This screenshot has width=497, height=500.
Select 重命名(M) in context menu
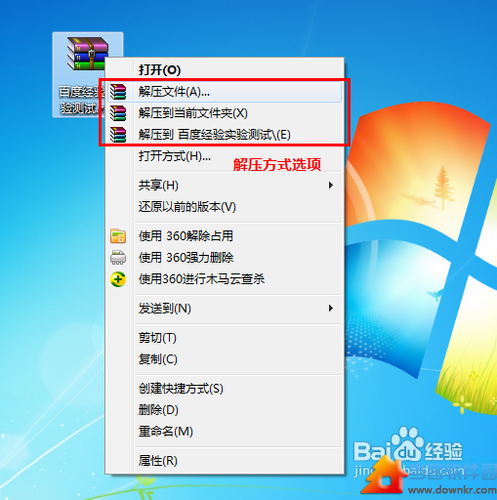(225, 432)
